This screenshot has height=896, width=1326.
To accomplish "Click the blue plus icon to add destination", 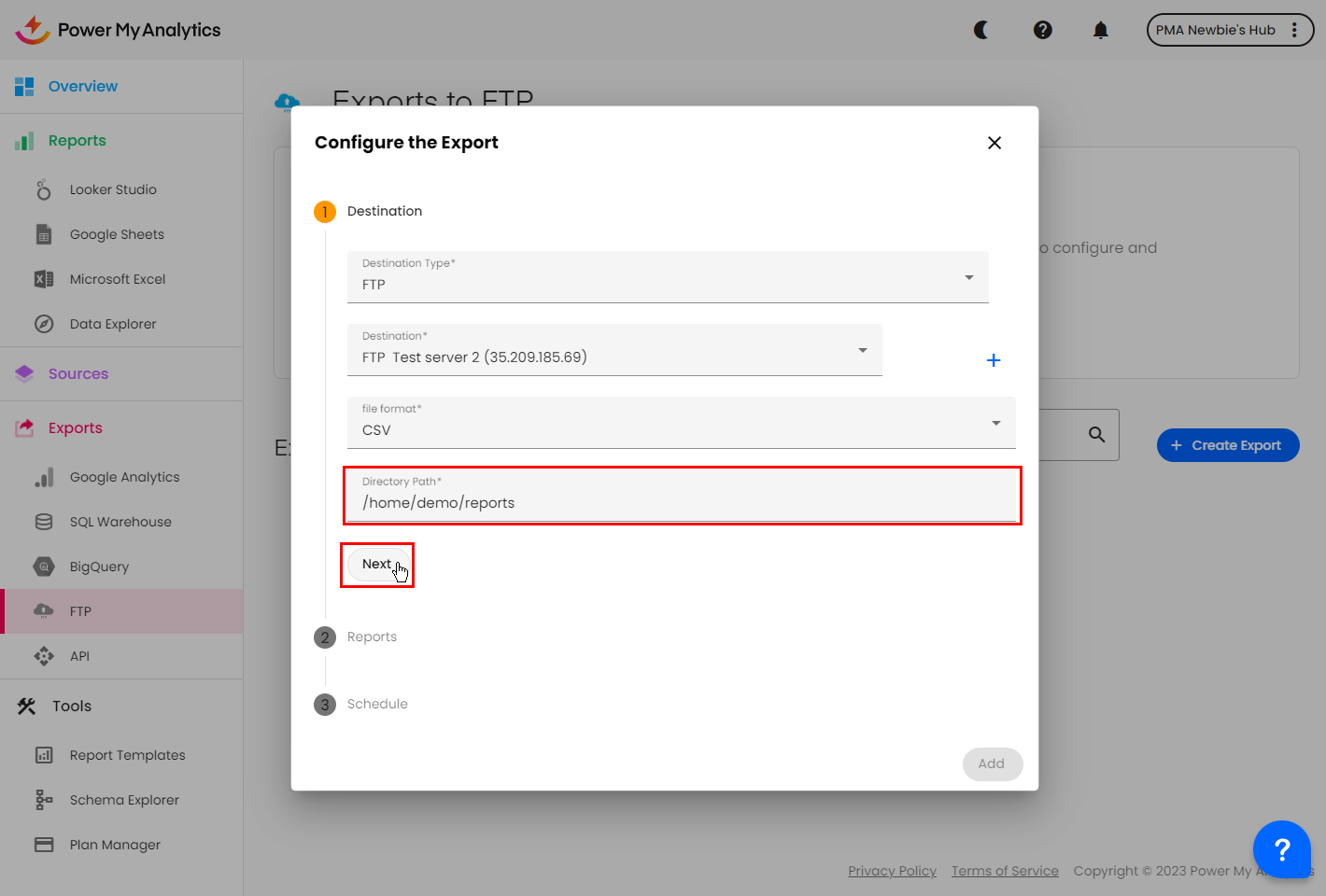I will coord(994,360).
